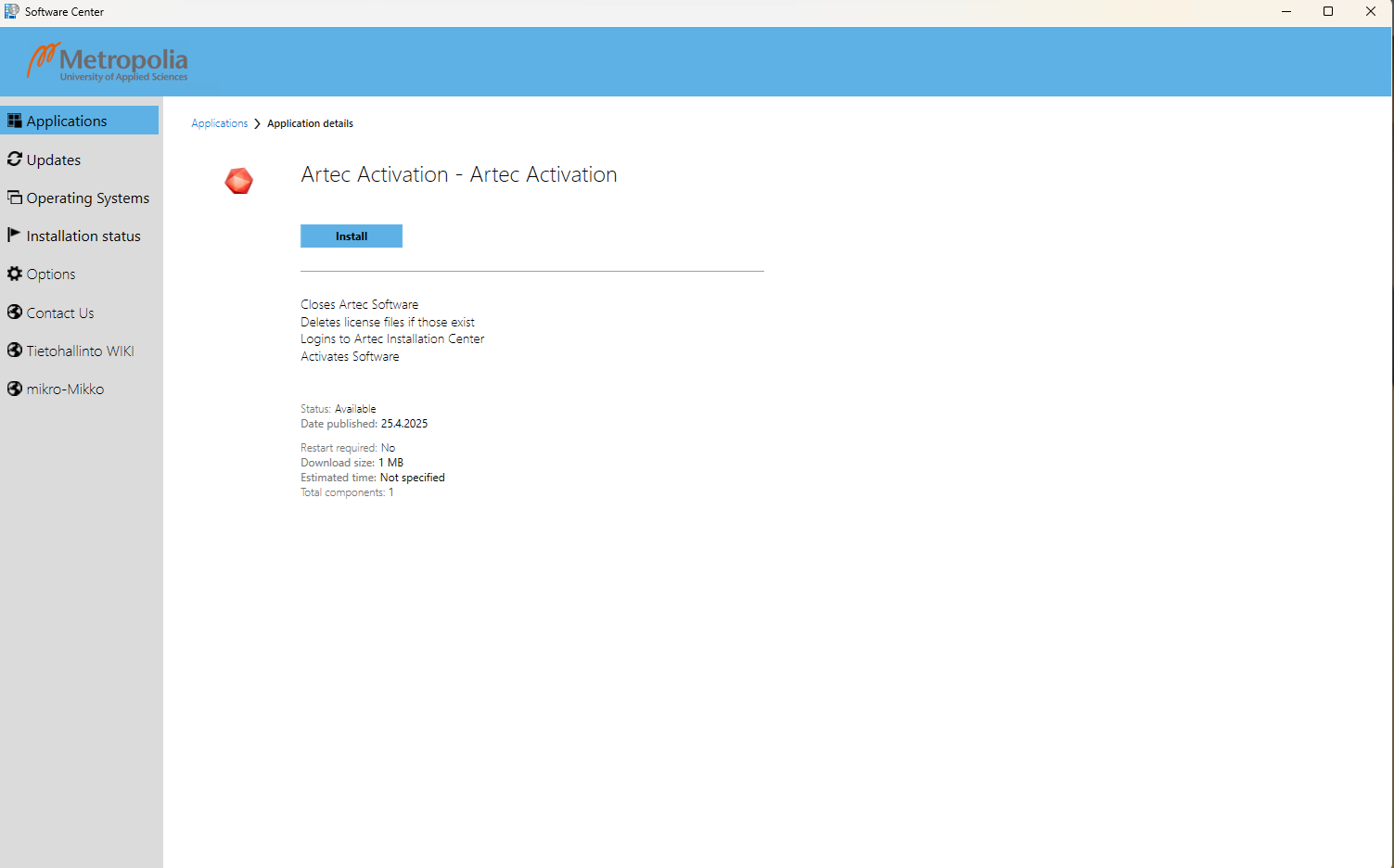Click 'Deletes license files if those exist' text
1394x868 pixels.
point(388,322)
